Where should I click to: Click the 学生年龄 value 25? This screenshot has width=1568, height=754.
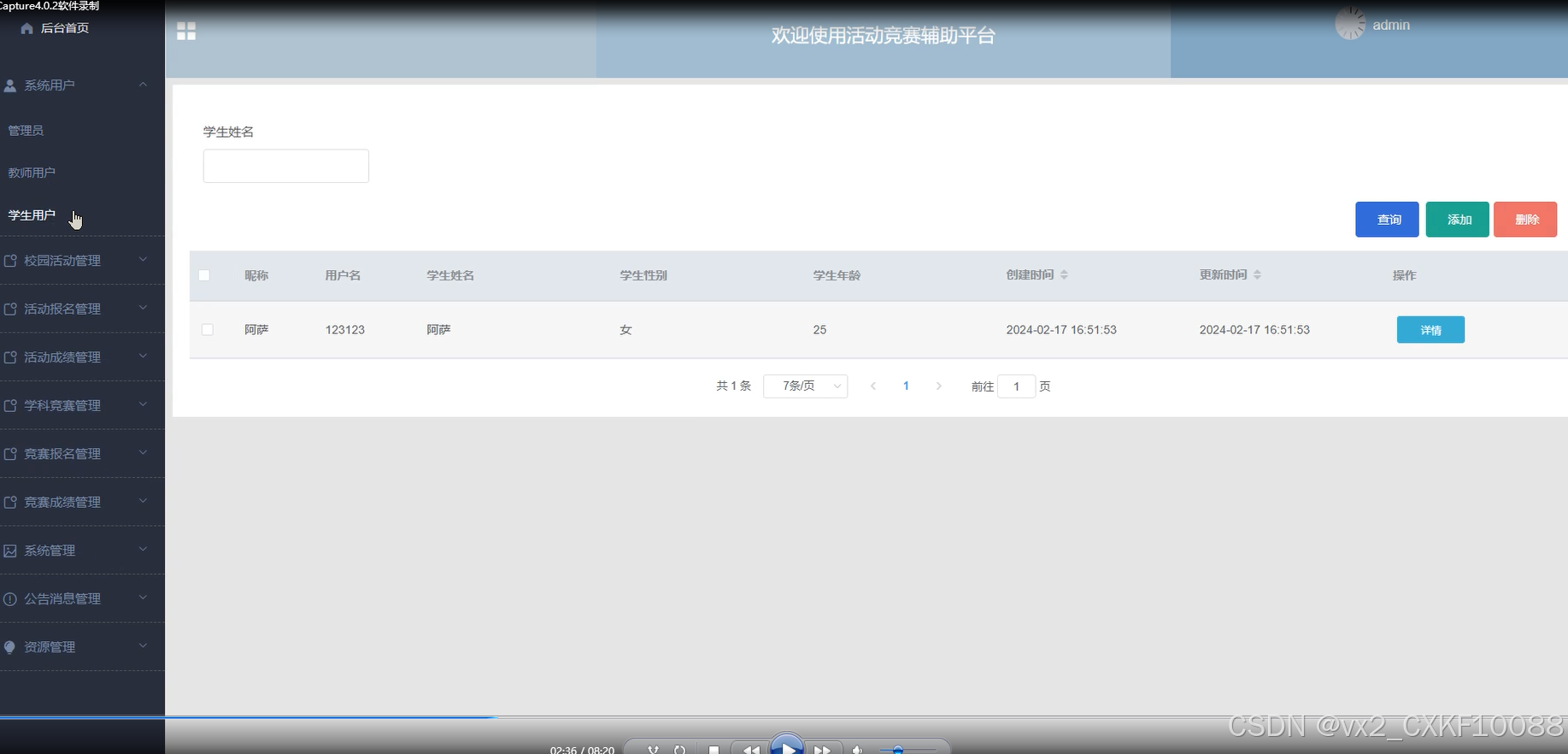click(819, 330)
